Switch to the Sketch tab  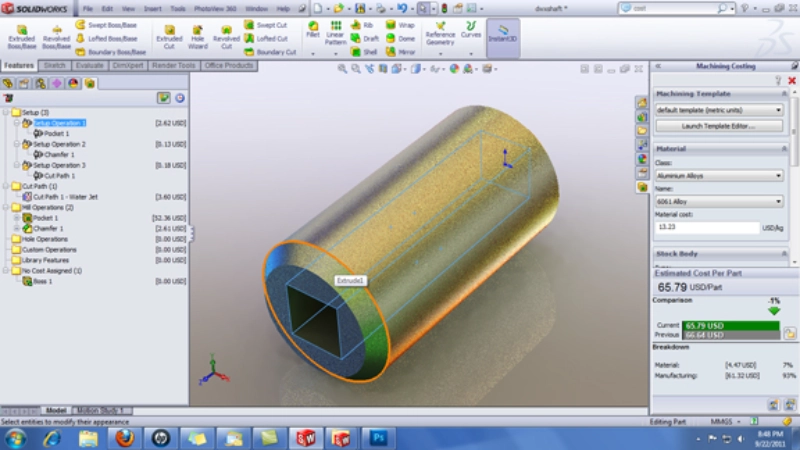tap(53, 66)
